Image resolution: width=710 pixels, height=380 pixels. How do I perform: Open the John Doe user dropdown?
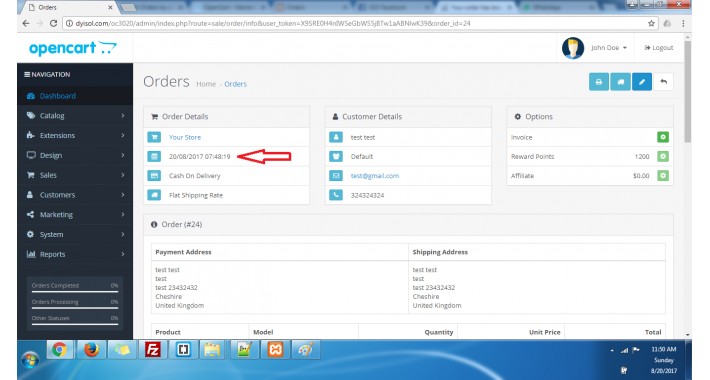[x=609, y=48]
